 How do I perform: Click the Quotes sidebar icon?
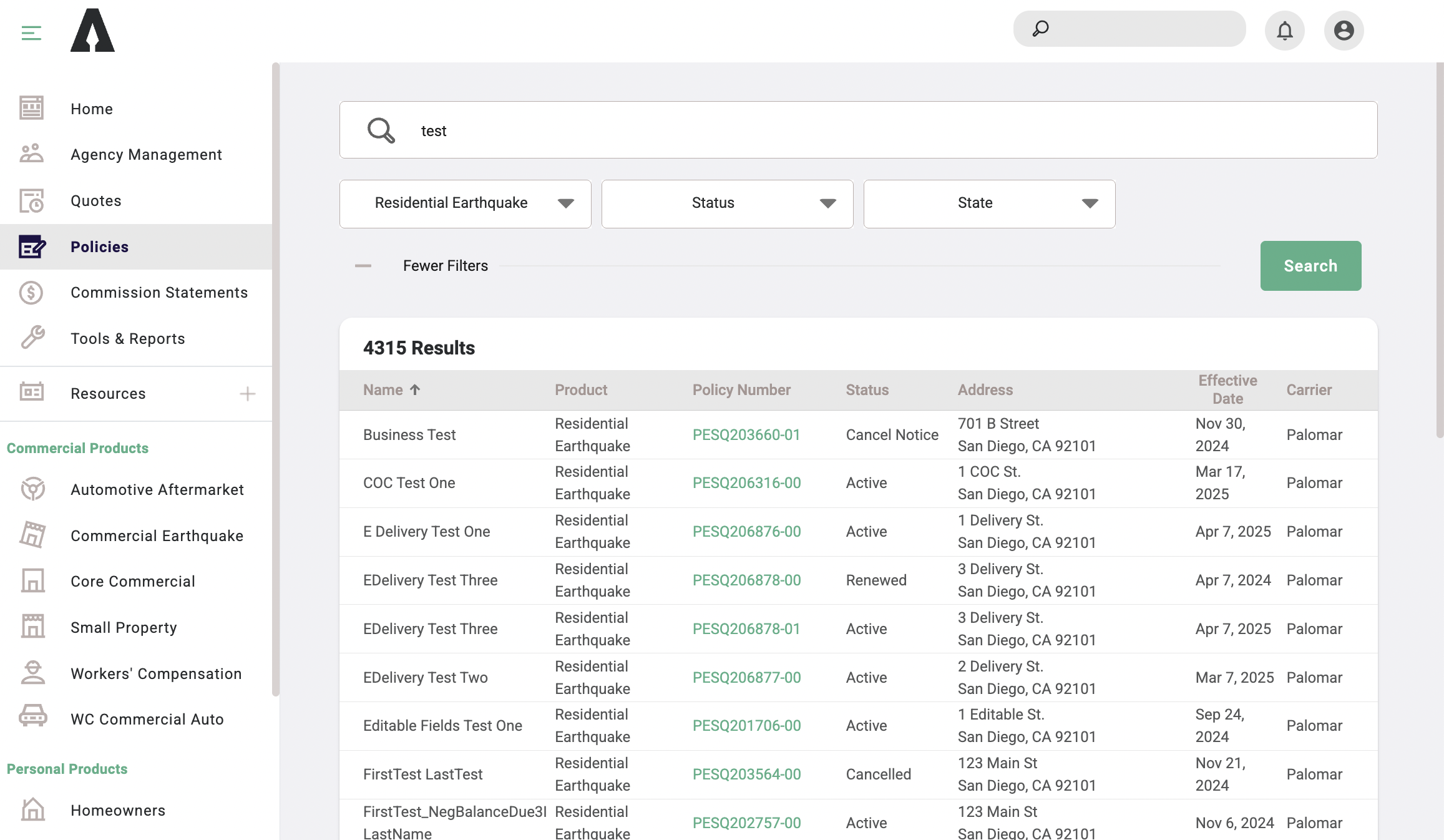coord(32,200)
